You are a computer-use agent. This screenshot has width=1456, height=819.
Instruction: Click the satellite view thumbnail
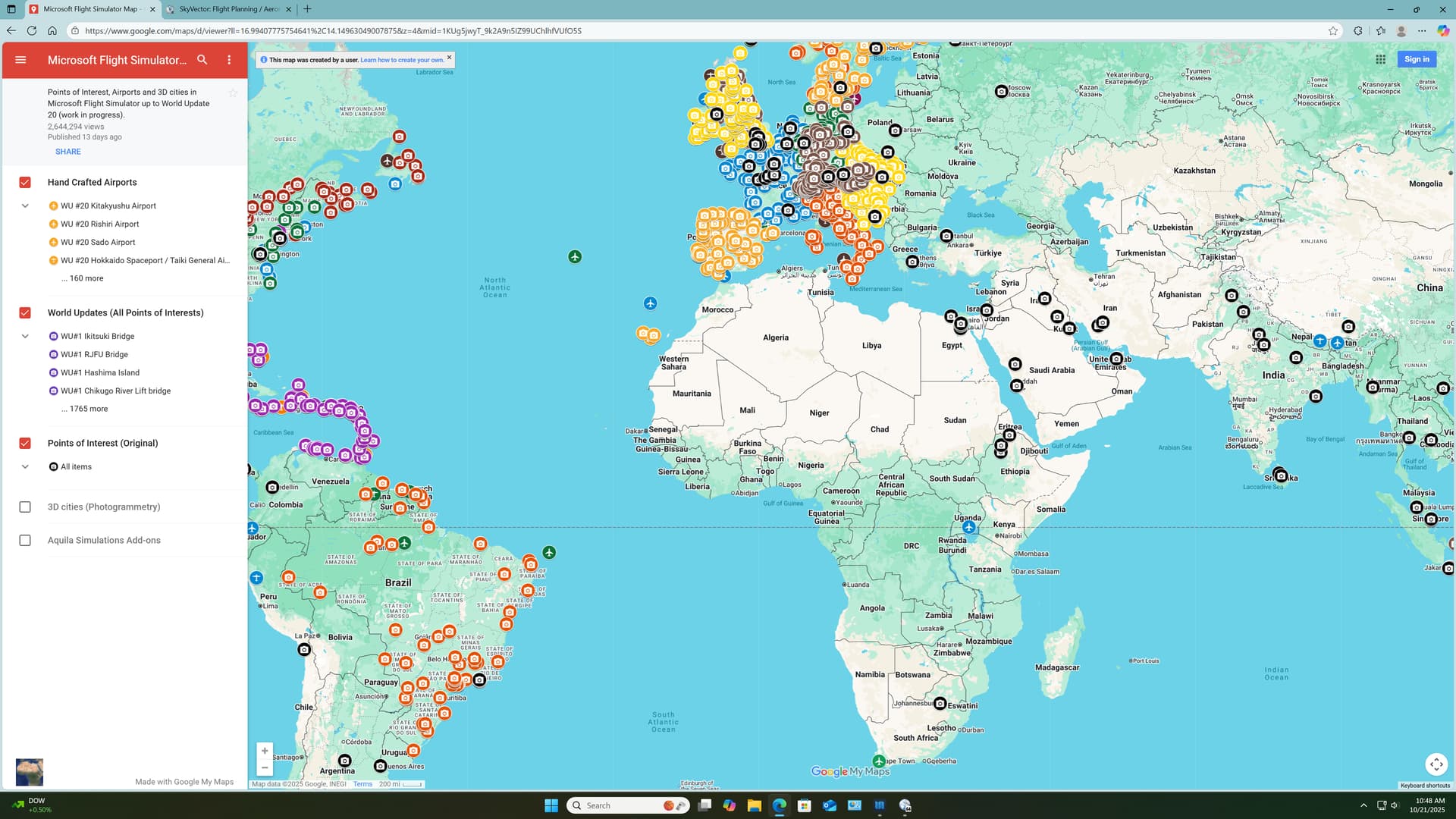[x=30, y=772]
